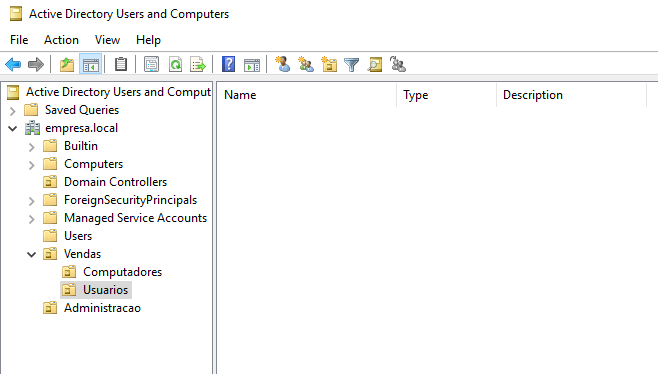
Task: Click the Saved Queries folder icon
Action: (x=31, y=110)
